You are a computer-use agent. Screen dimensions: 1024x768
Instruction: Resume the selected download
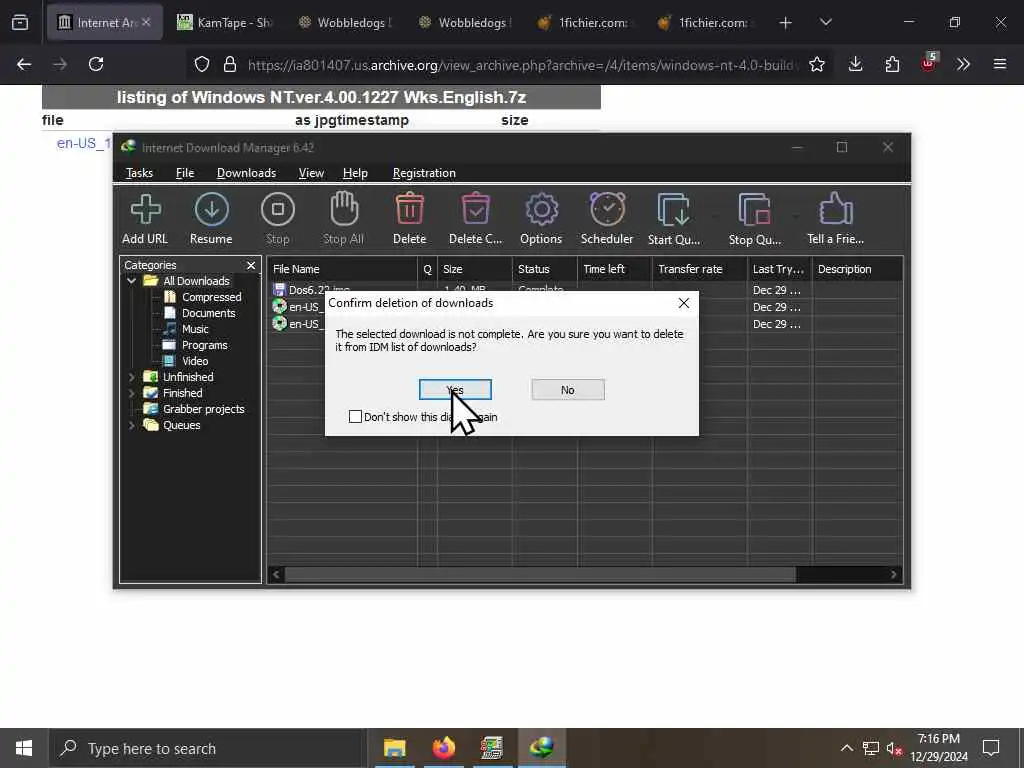[x=211, y=219]
